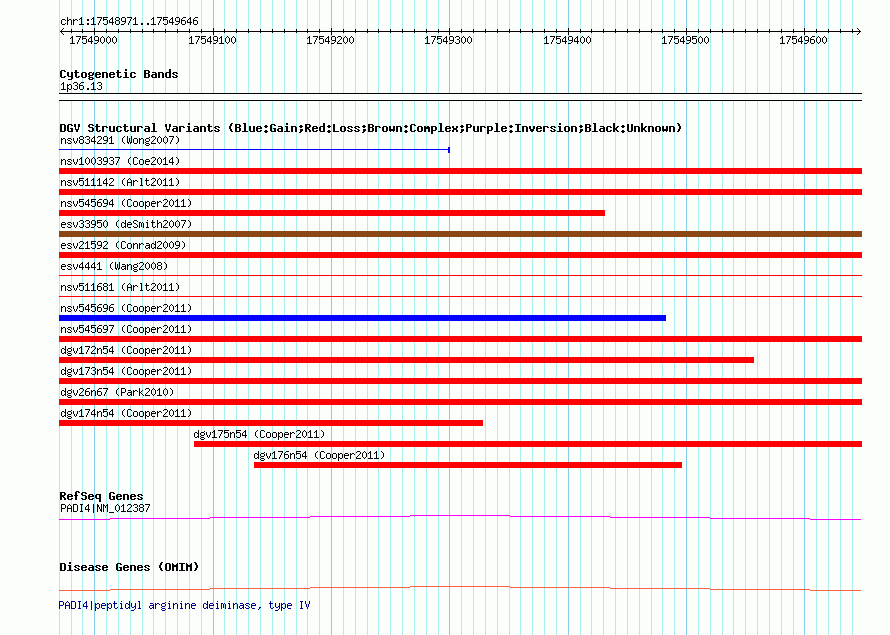Click the nsv511681 (Arlt2011) variant label
The height and width of the screenshot is (635, 890).
click(120, 287)
